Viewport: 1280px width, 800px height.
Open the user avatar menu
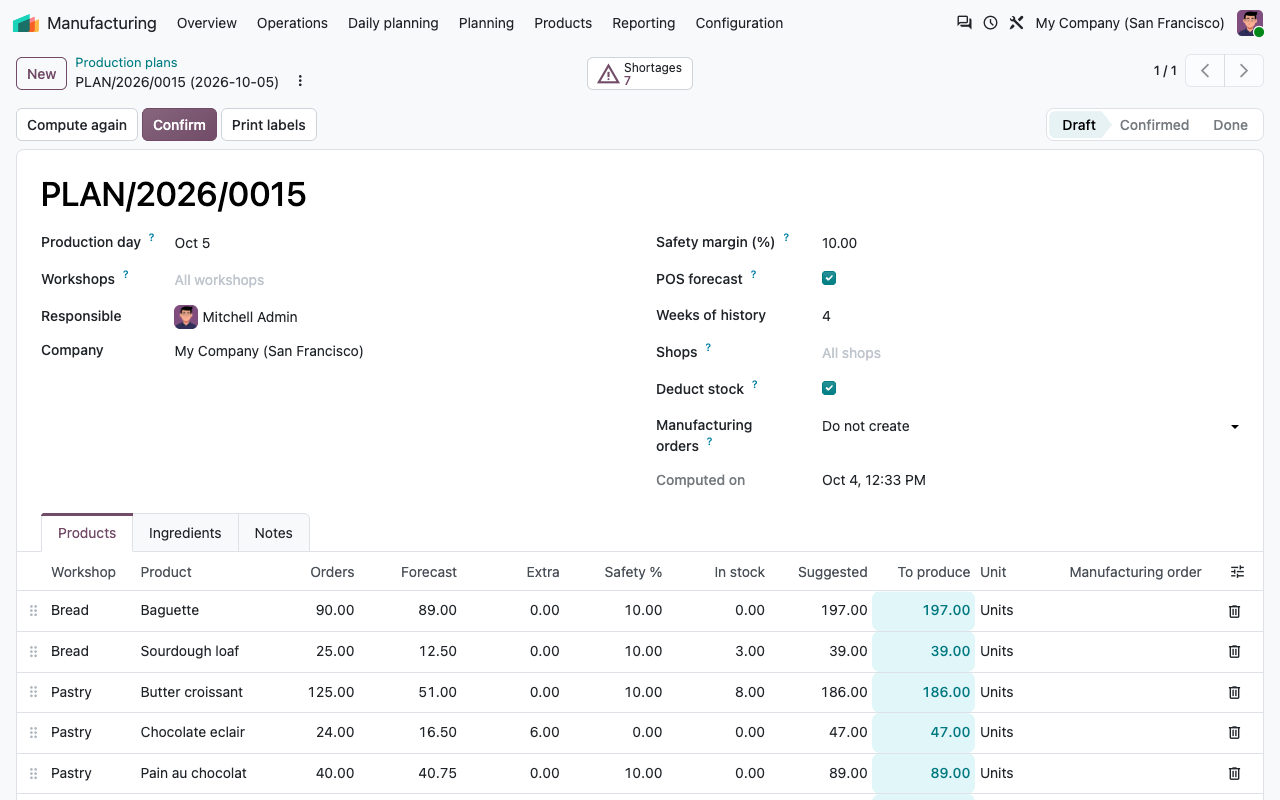coord(1250,23)
